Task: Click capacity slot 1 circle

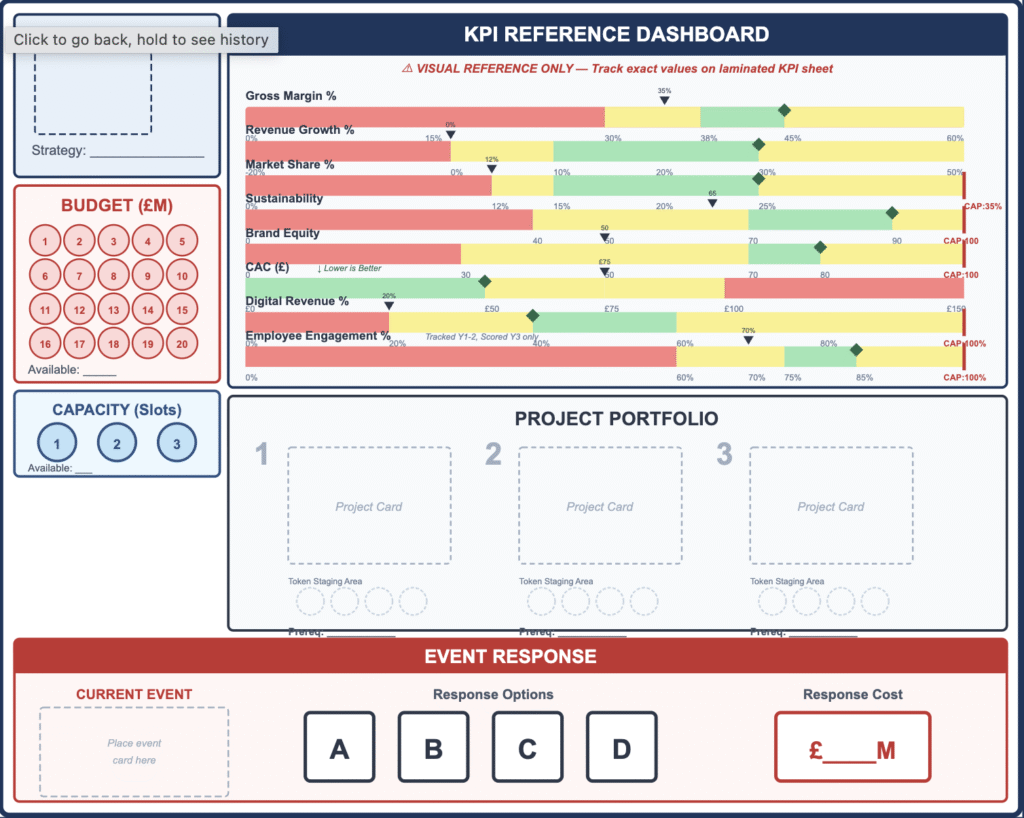Action: pyautogui.click(x=57, y=443)
